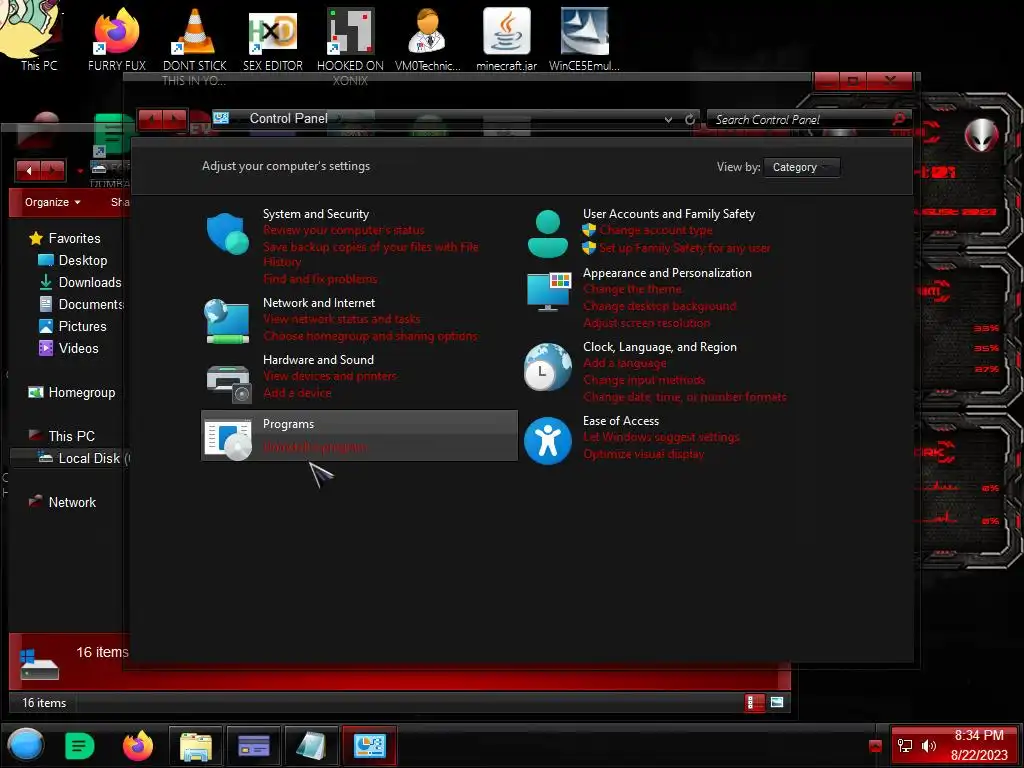
Task: Click Find and fix problems link
Action: tap(320, 280)
